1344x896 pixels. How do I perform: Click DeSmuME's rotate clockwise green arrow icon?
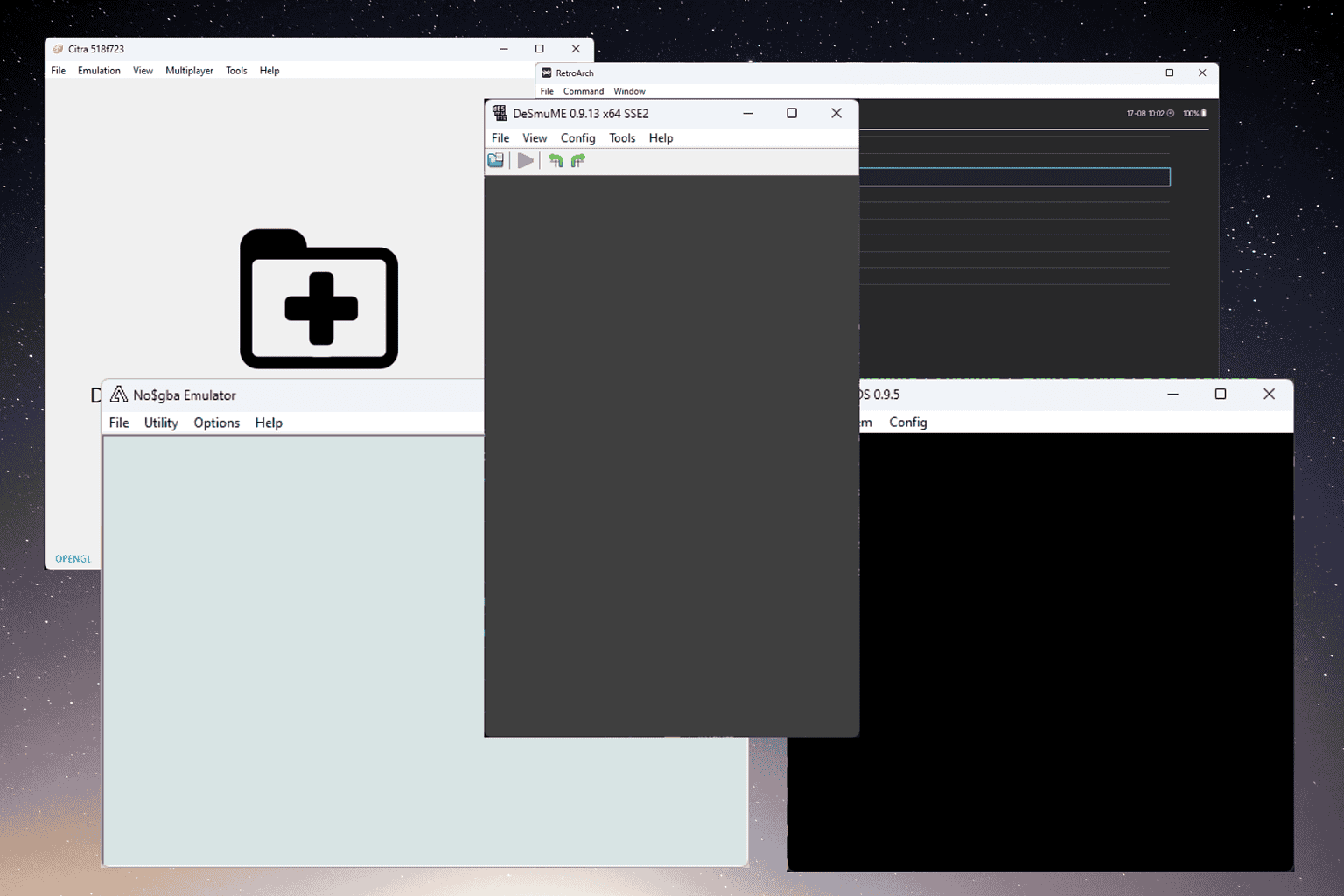(578, 160)
